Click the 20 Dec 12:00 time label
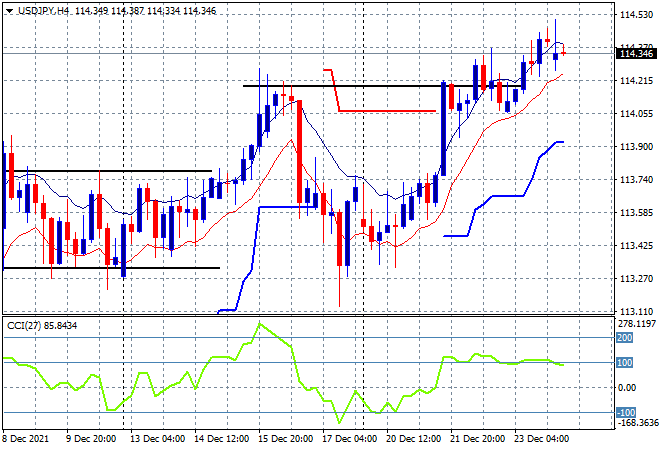This screenshot has height=450, width=660. [x=413, y=439]
